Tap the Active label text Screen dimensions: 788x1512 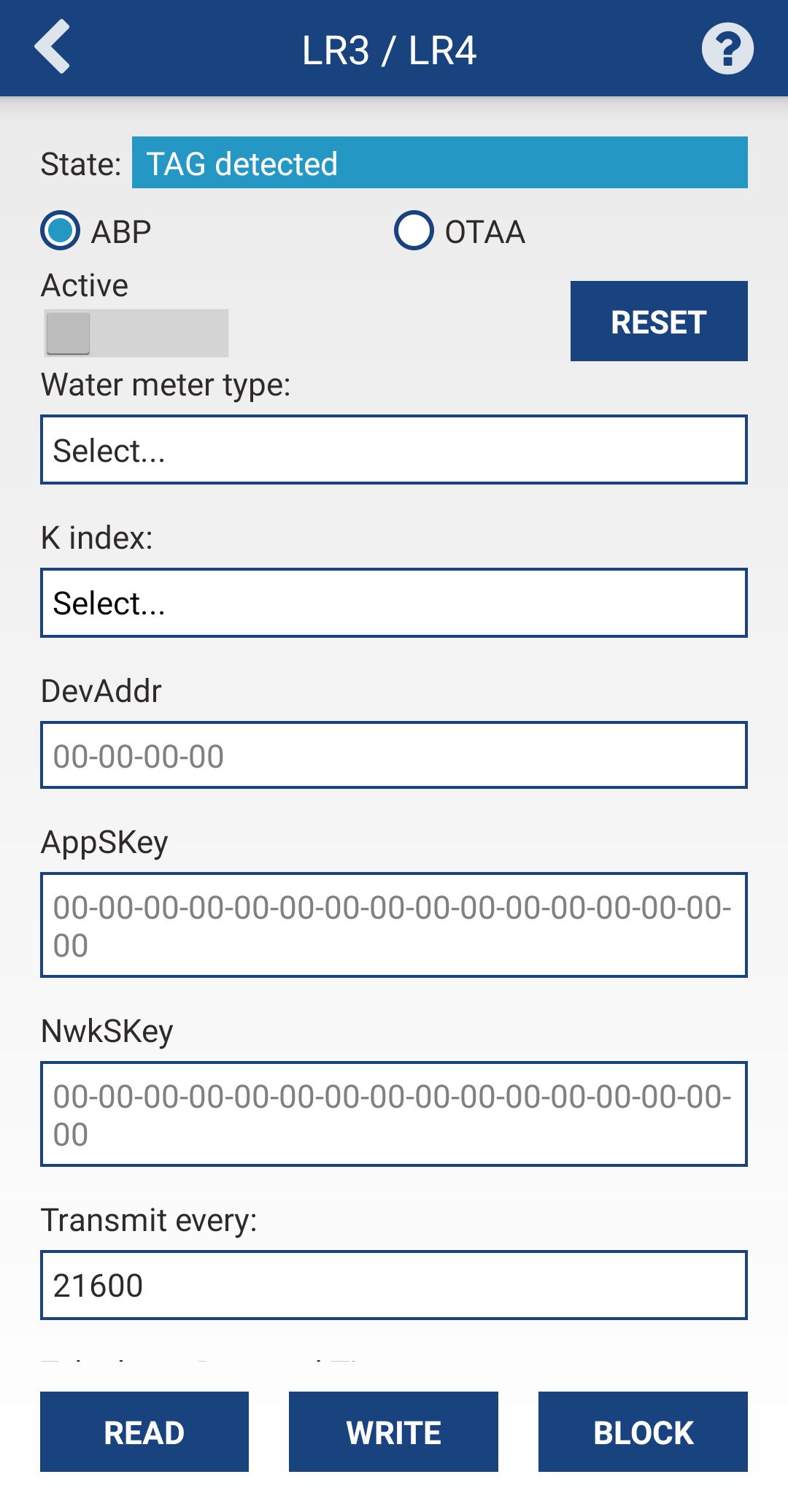coord(85,285)
